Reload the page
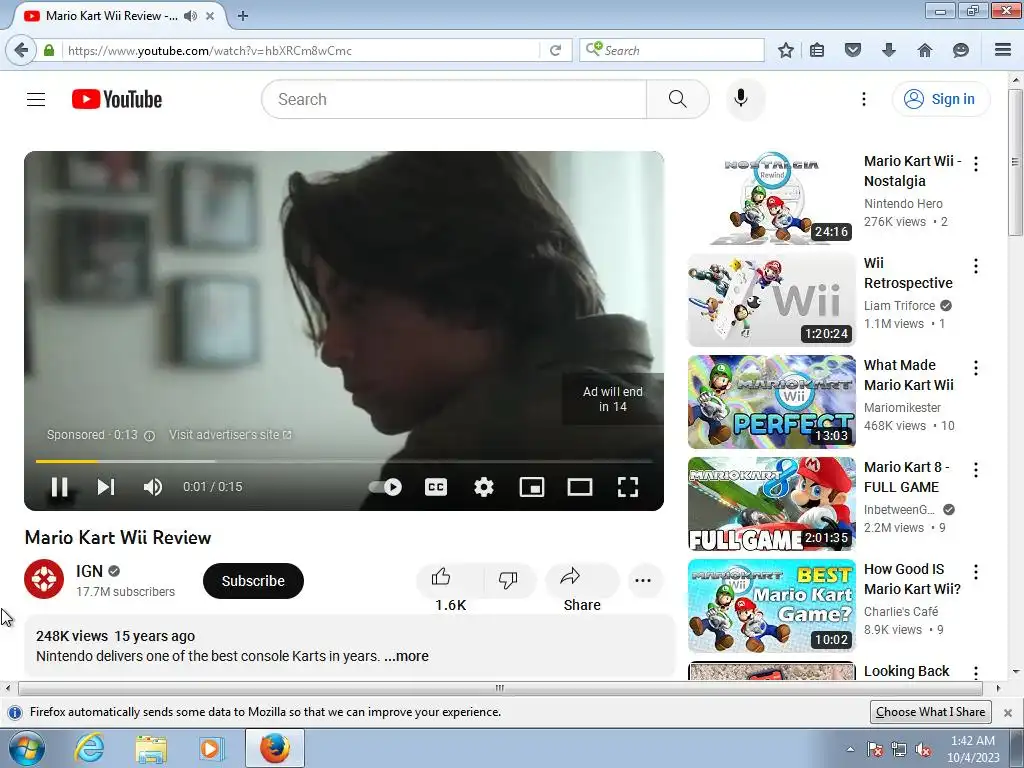The height and width of the screenshot is (768, 1024). click(x=555, y=50)
